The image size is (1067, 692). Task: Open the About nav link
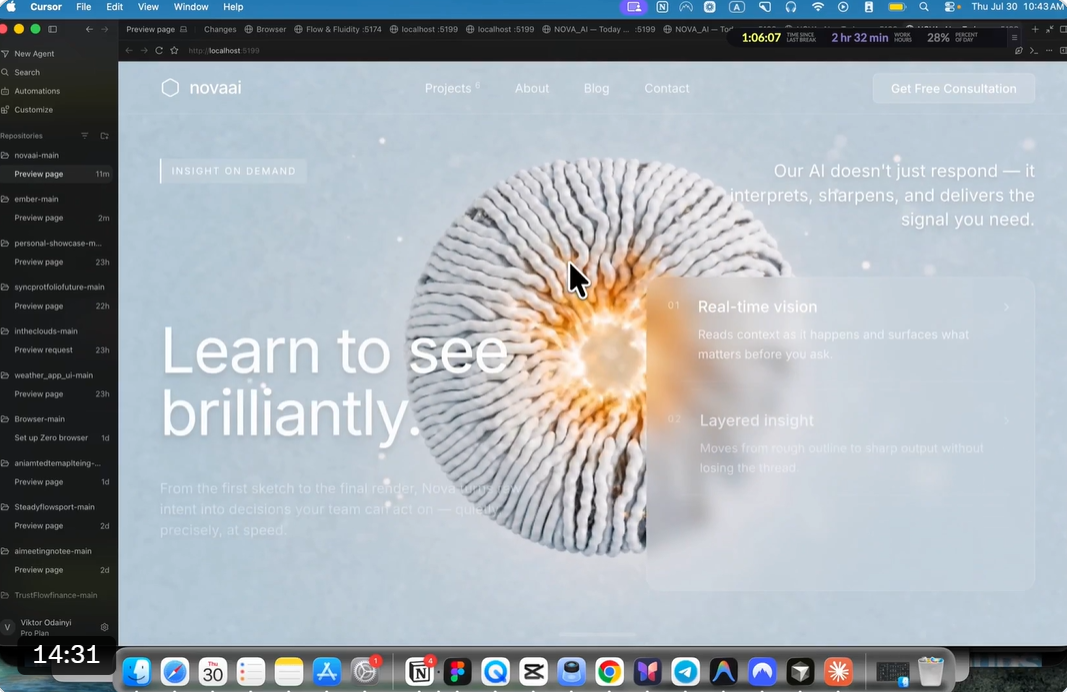[x=531, y=88]
